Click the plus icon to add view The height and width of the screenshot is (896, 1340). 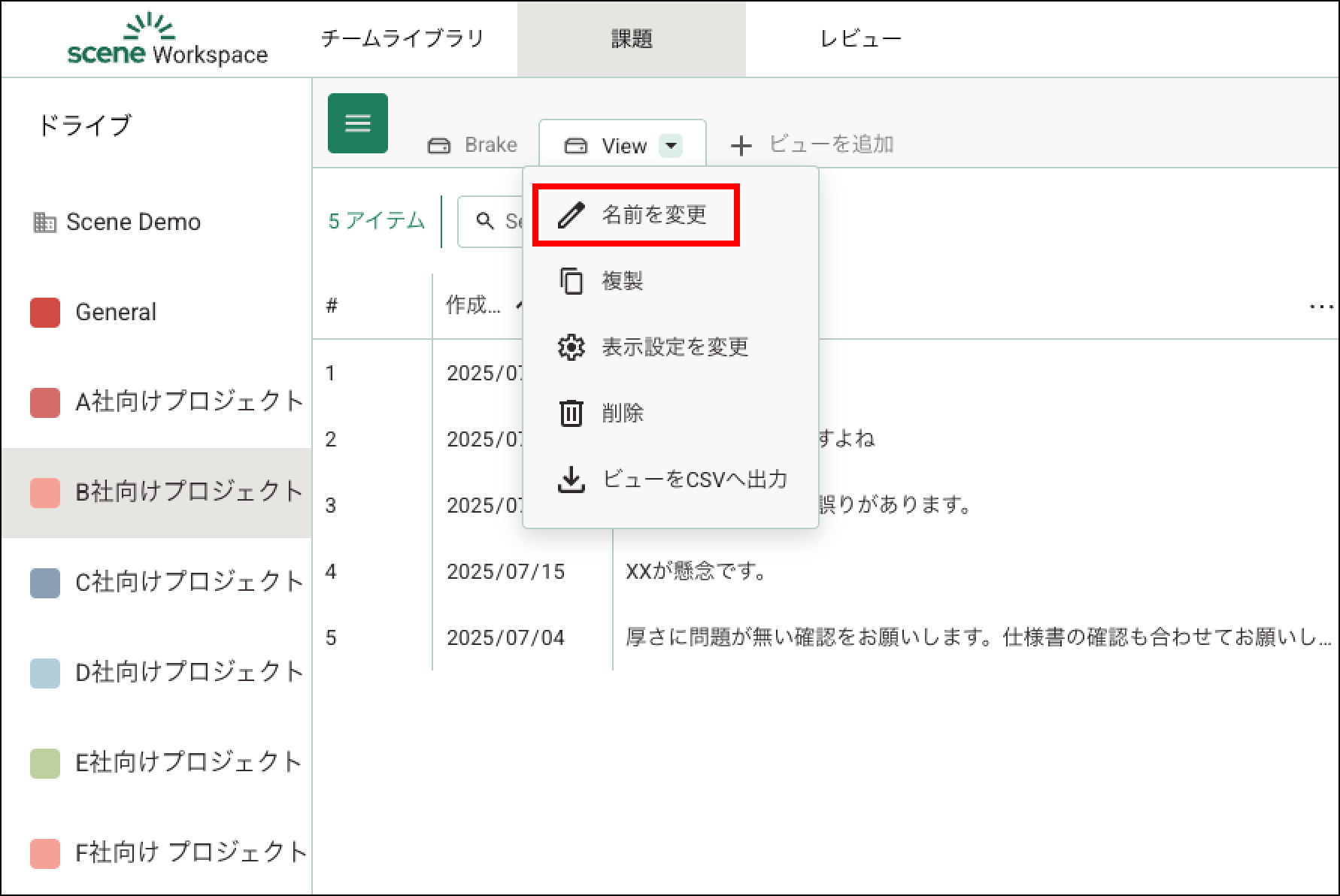point(741,146)
